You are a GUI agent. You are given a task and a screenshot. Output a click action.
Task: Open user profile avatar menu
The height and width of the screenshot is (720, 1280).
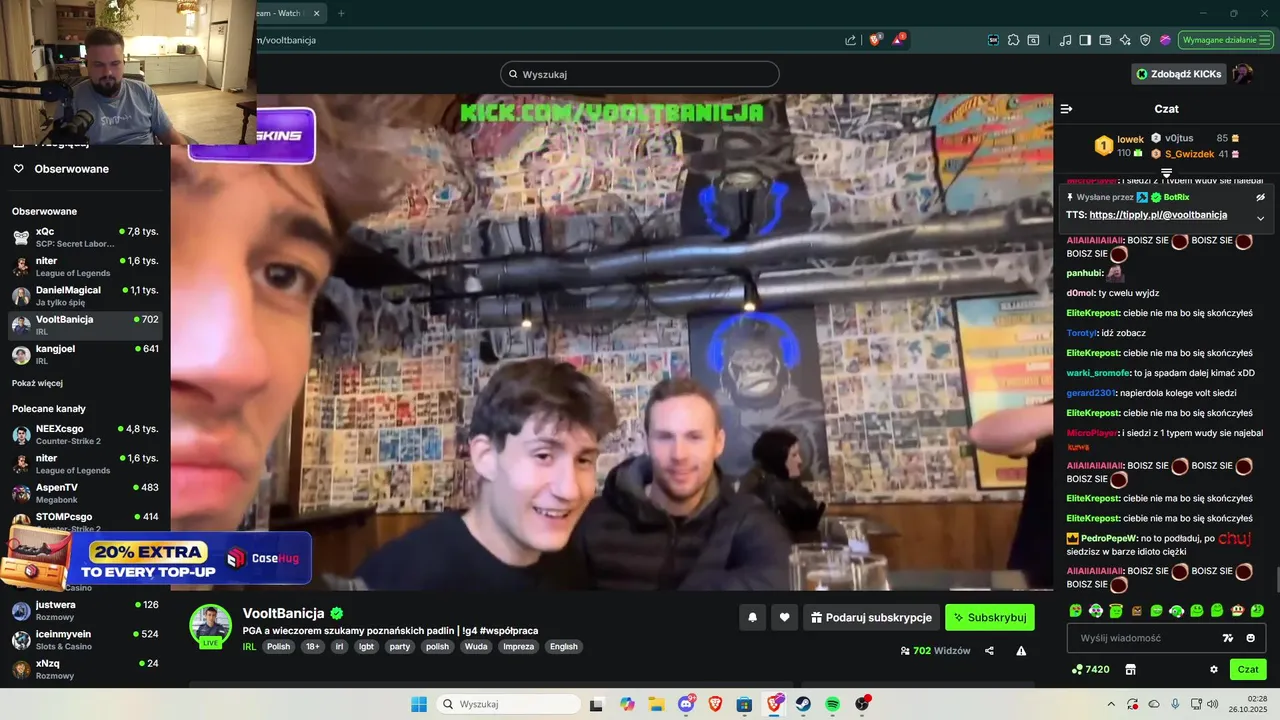point(1242,74)
